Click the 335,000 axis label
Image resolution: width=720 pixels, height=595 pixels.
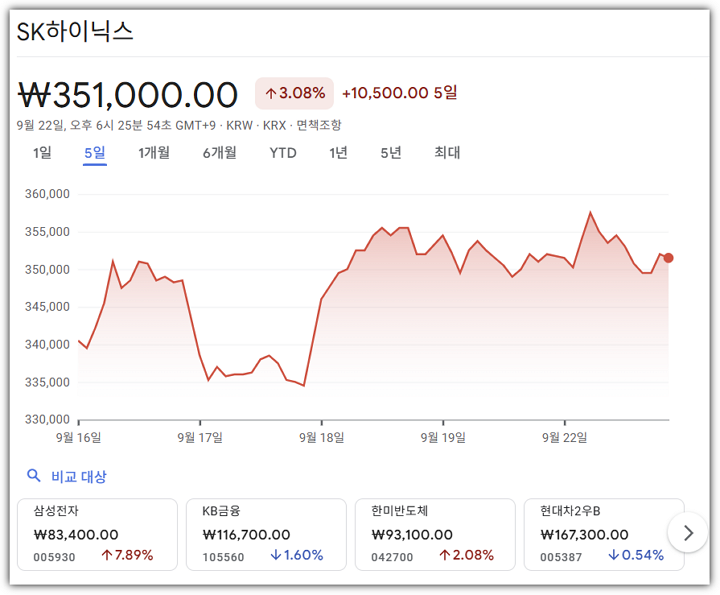47,382
